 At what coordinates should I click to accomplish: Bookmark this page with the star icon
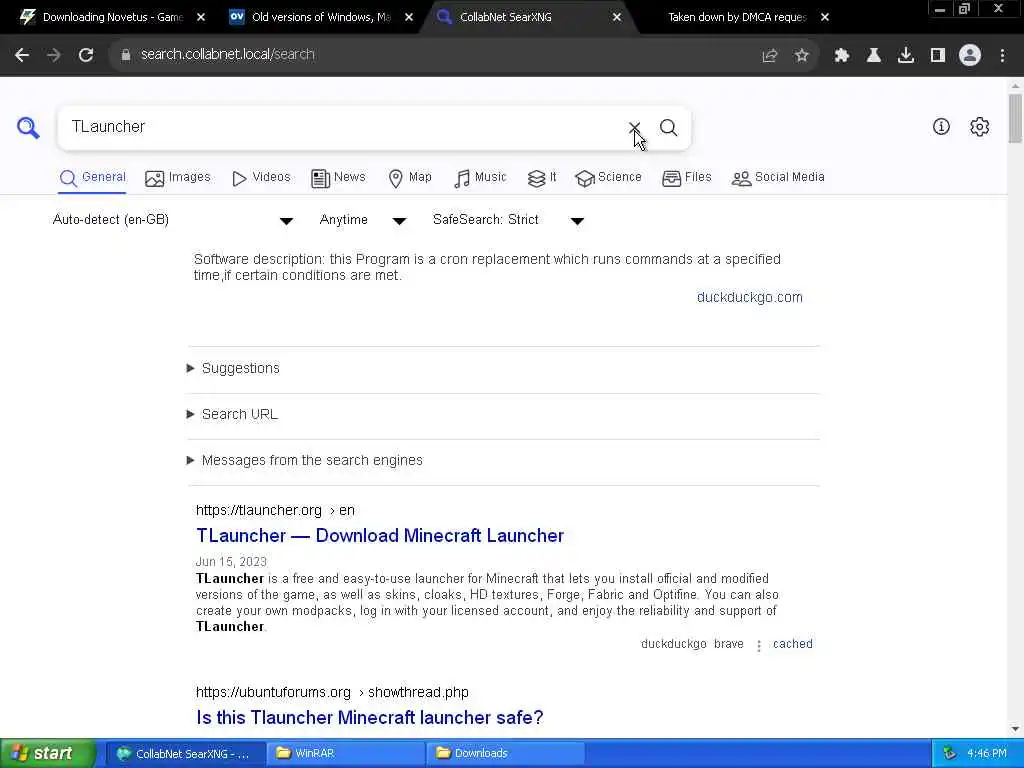click(x=802, y=56)
